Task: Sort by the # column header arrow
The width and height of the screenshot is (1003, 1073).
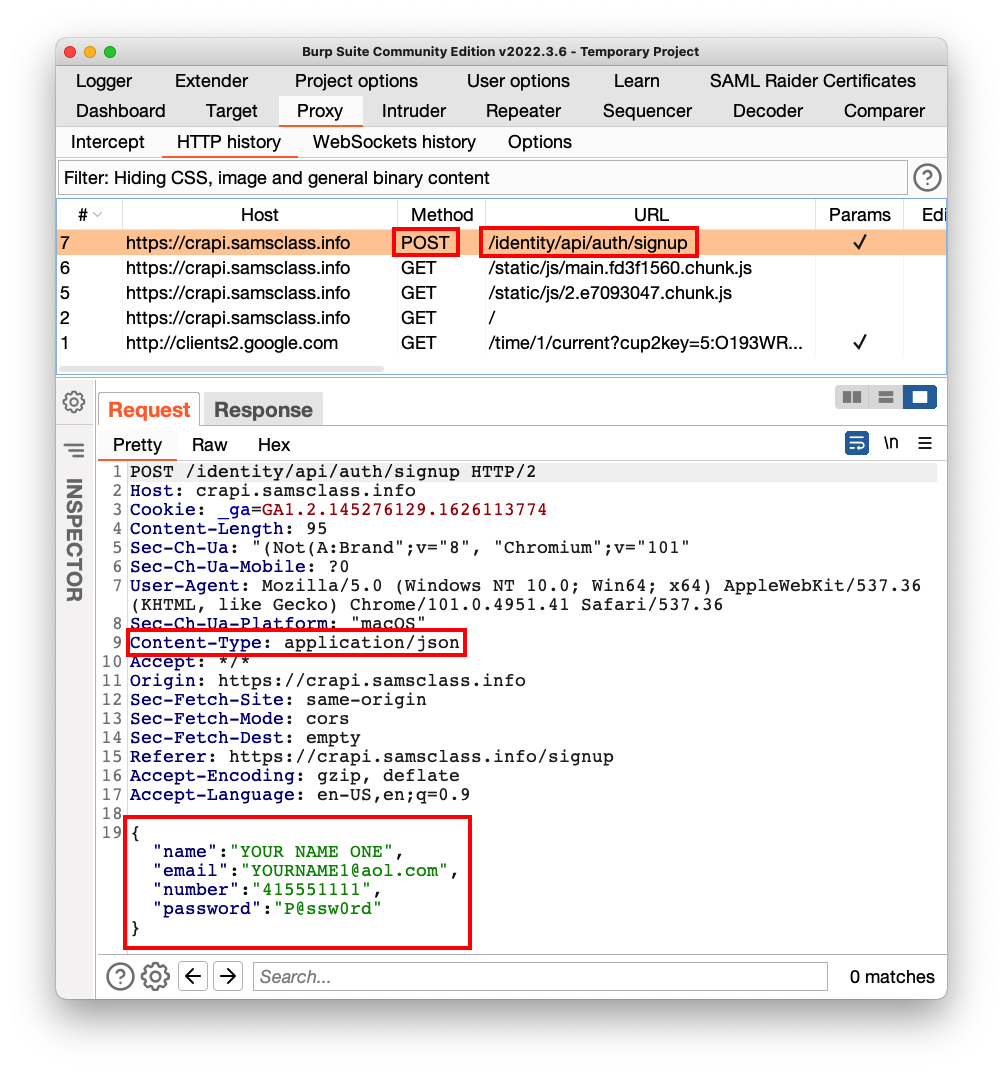Action: click(98, 215)
